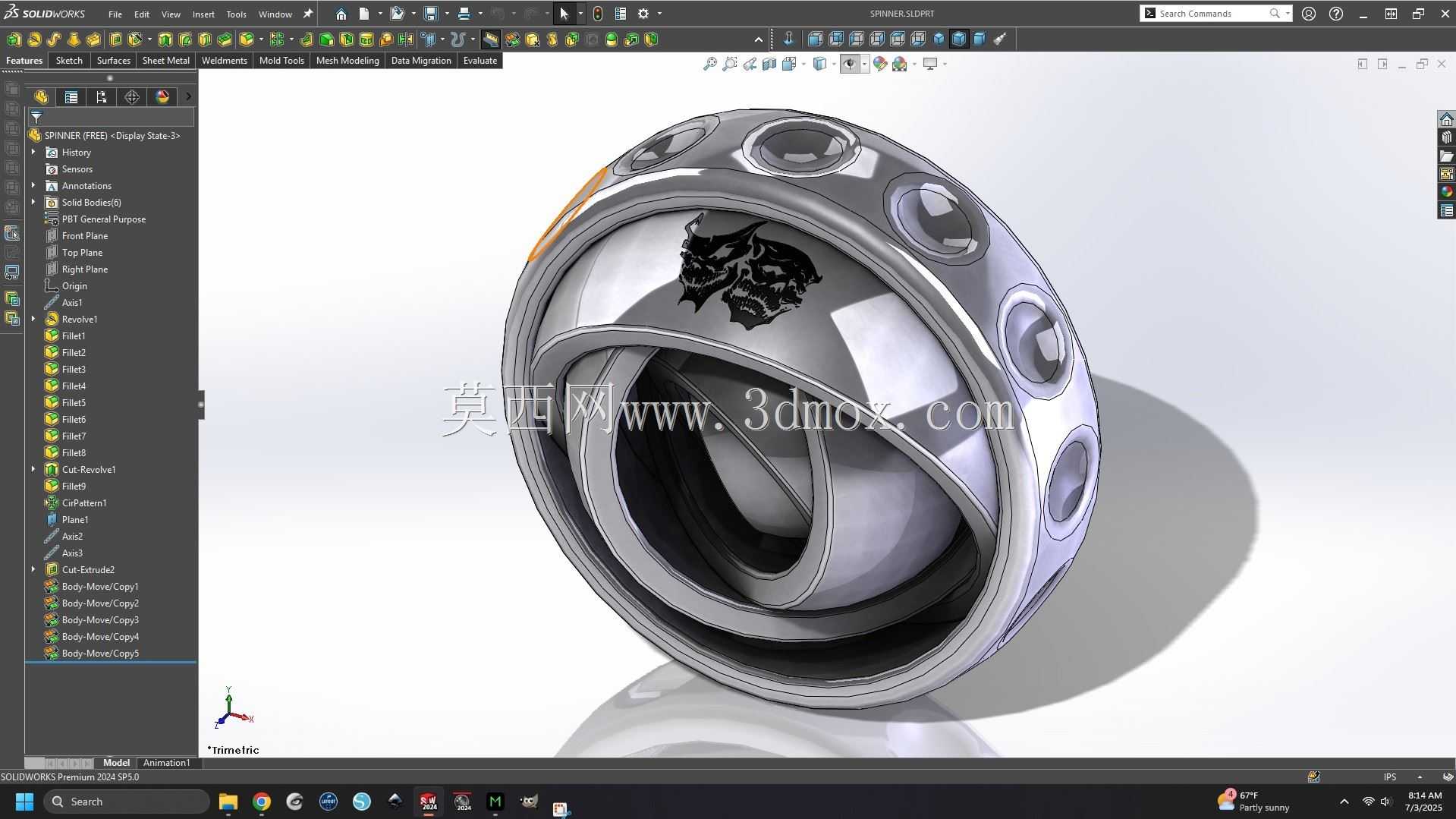The image size is (1456, 819).
Task: Open the ConfigurationManager tab
Action: 102,97
